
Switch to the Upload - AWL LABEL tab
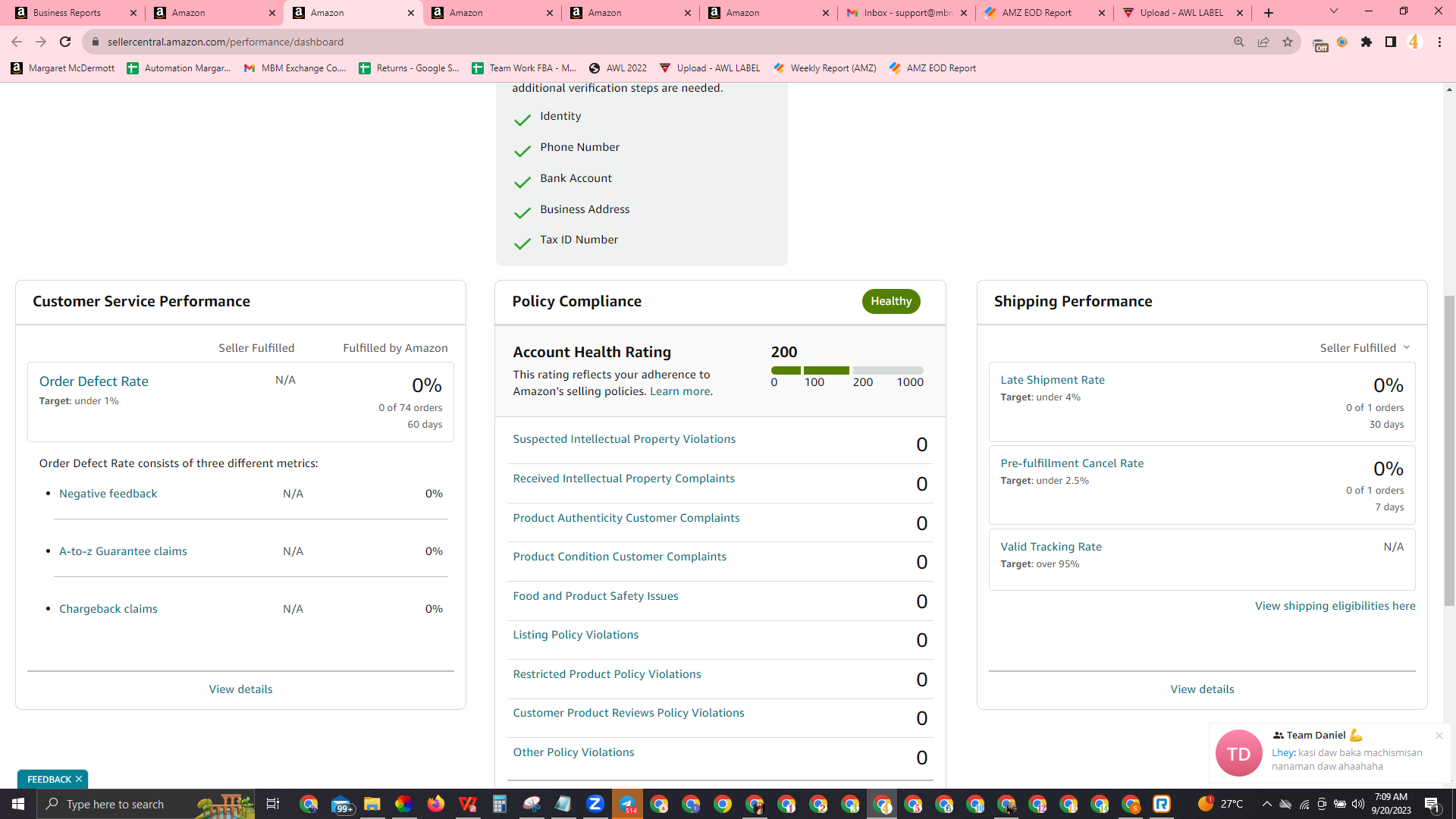tap(1181, 13)
